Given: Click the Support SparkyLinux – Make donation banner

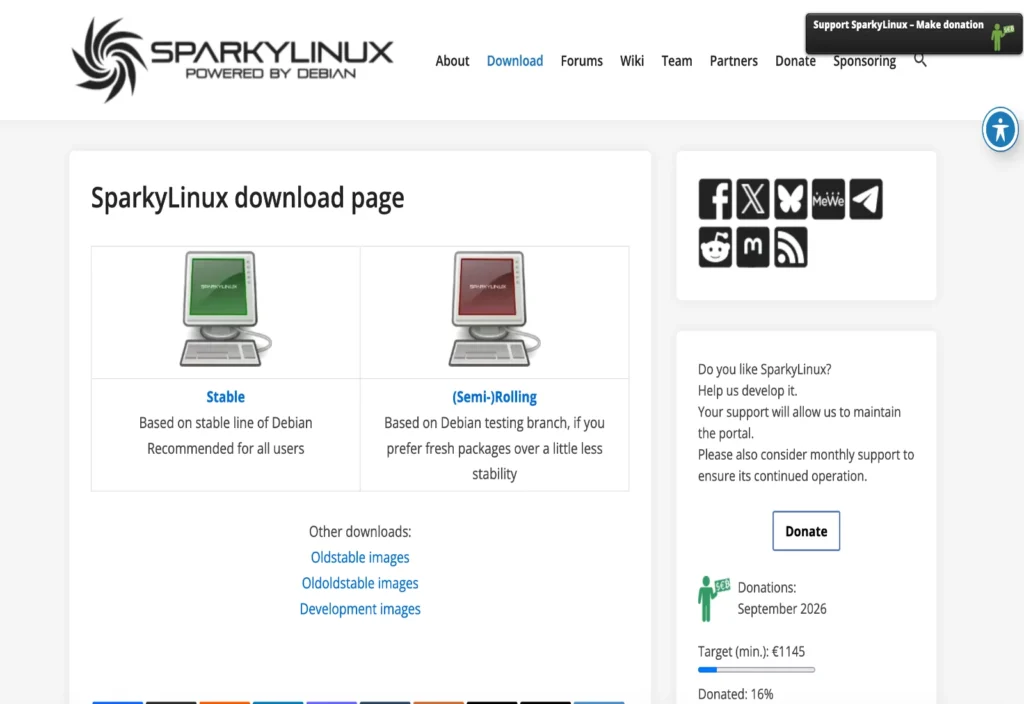Looking at the screenshot, I should point(913,33).
